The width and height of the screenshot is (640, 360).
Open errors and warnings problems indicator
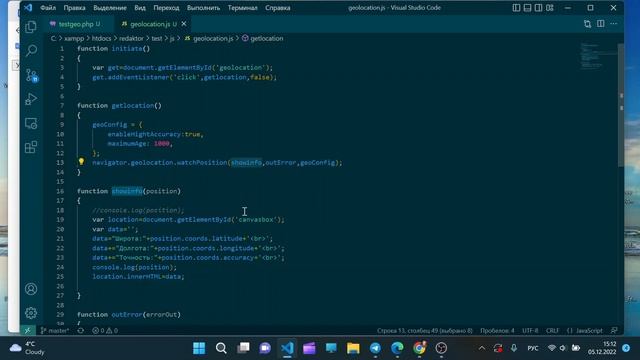click(105, 330)
